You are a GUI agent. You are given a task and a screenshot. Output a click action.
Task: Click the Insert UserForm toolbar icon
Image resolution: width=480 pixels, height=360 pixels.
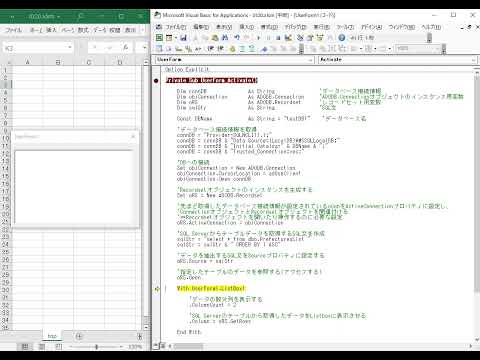(x=169, y=38)
